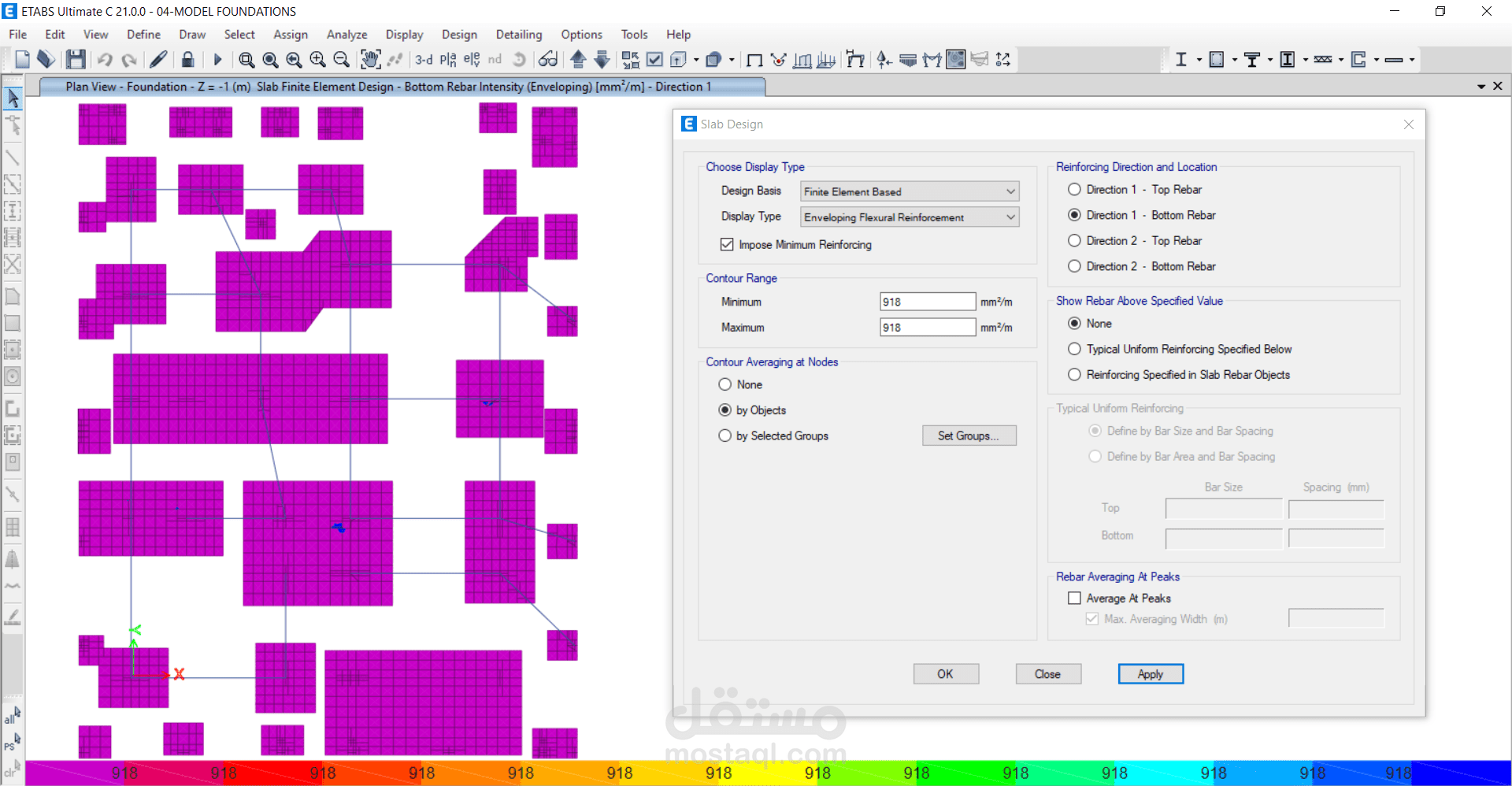The width and height of the screenshot is (1512, 786).
Task: Move up one story with up arrow
Action: click(578, 59)
